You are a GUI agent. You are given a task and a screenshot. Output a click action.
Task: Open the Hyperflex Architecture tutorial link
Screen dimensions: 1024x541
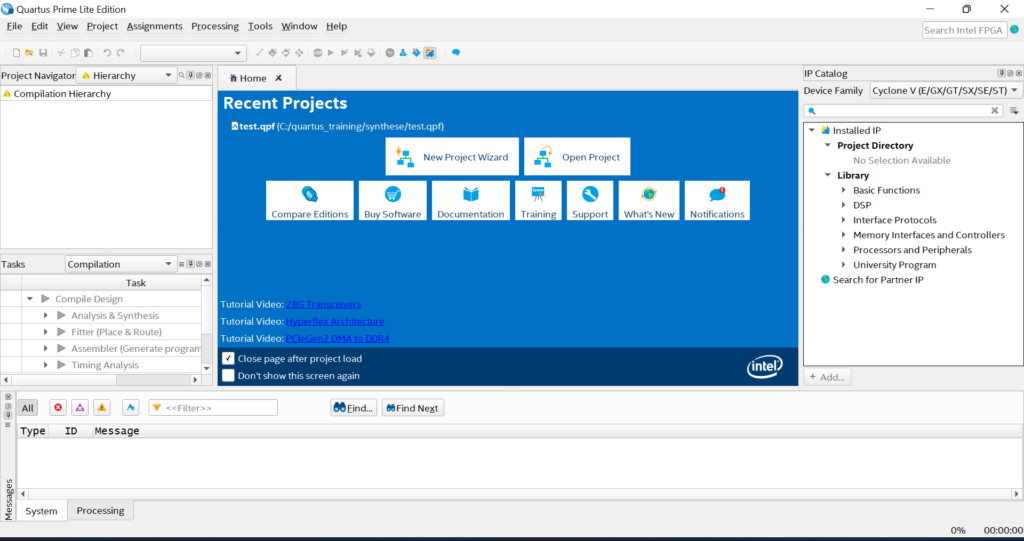pyautogui.click(x=335, y=322)
